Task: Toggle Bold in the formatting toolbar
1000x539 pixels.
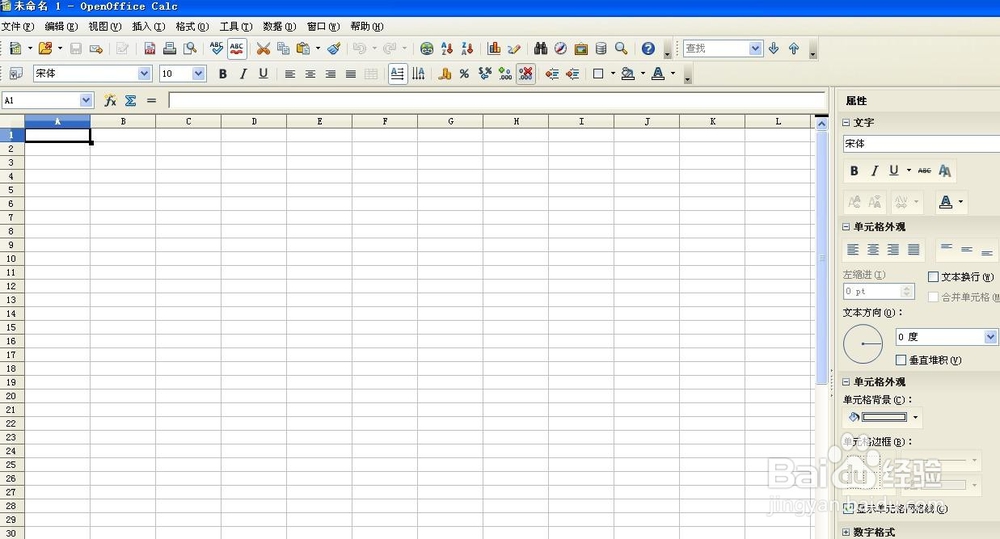Action: [x=223, y=74]
